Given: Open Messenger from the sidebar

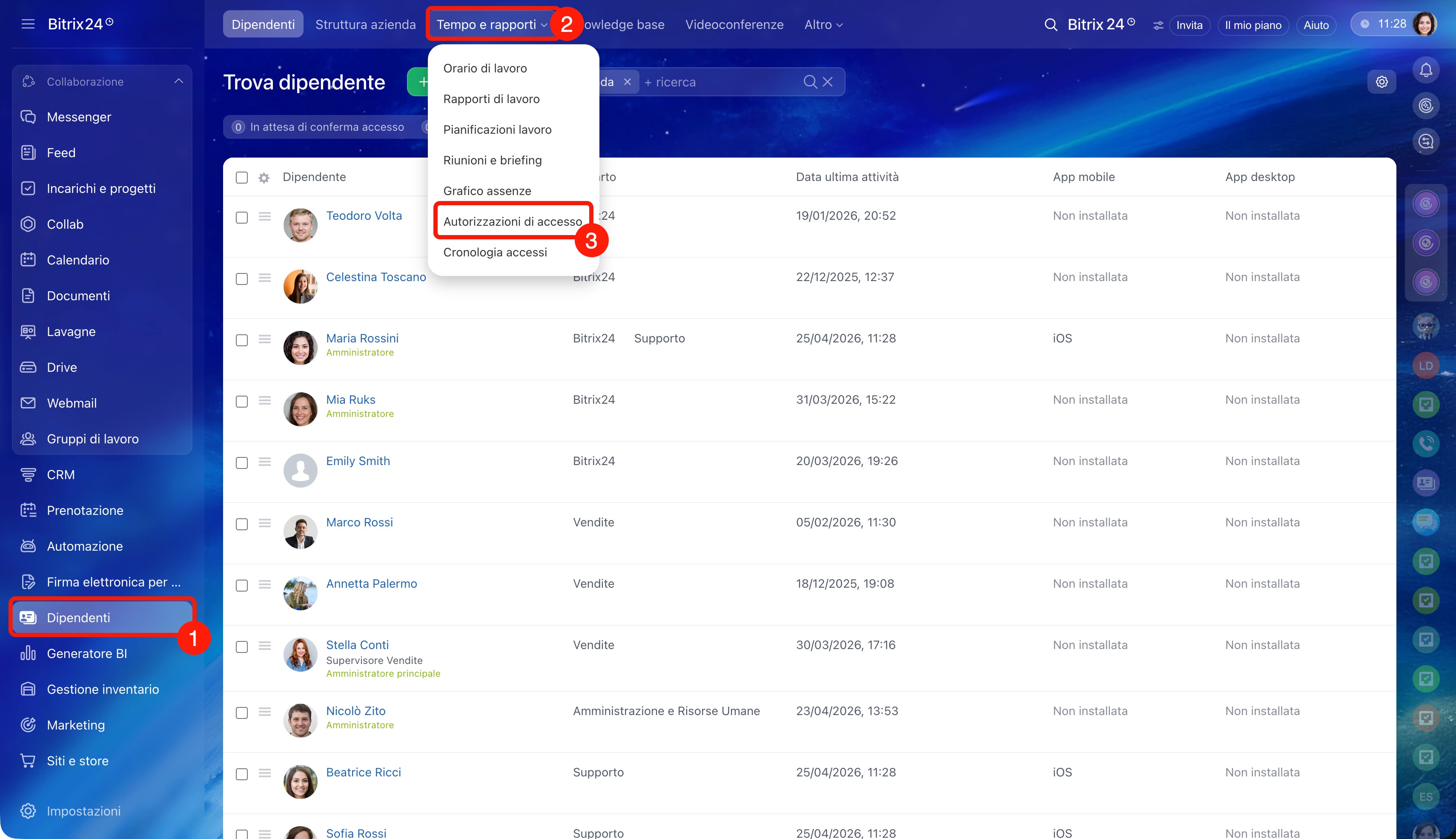Looking at the screenshot, I should click(x=79, y=117).
